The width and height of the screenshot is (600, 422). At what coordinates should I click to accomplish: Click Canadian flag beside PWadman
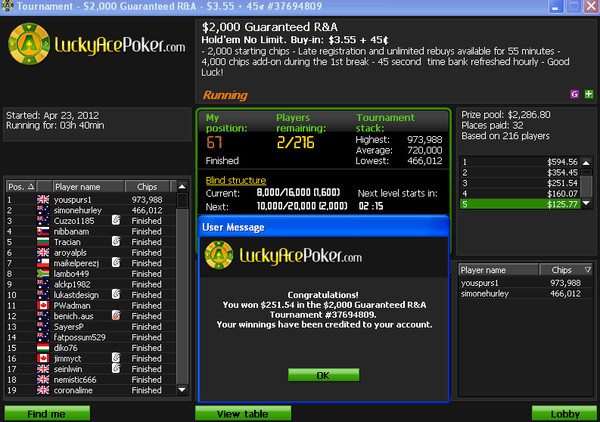coord(43,305)
